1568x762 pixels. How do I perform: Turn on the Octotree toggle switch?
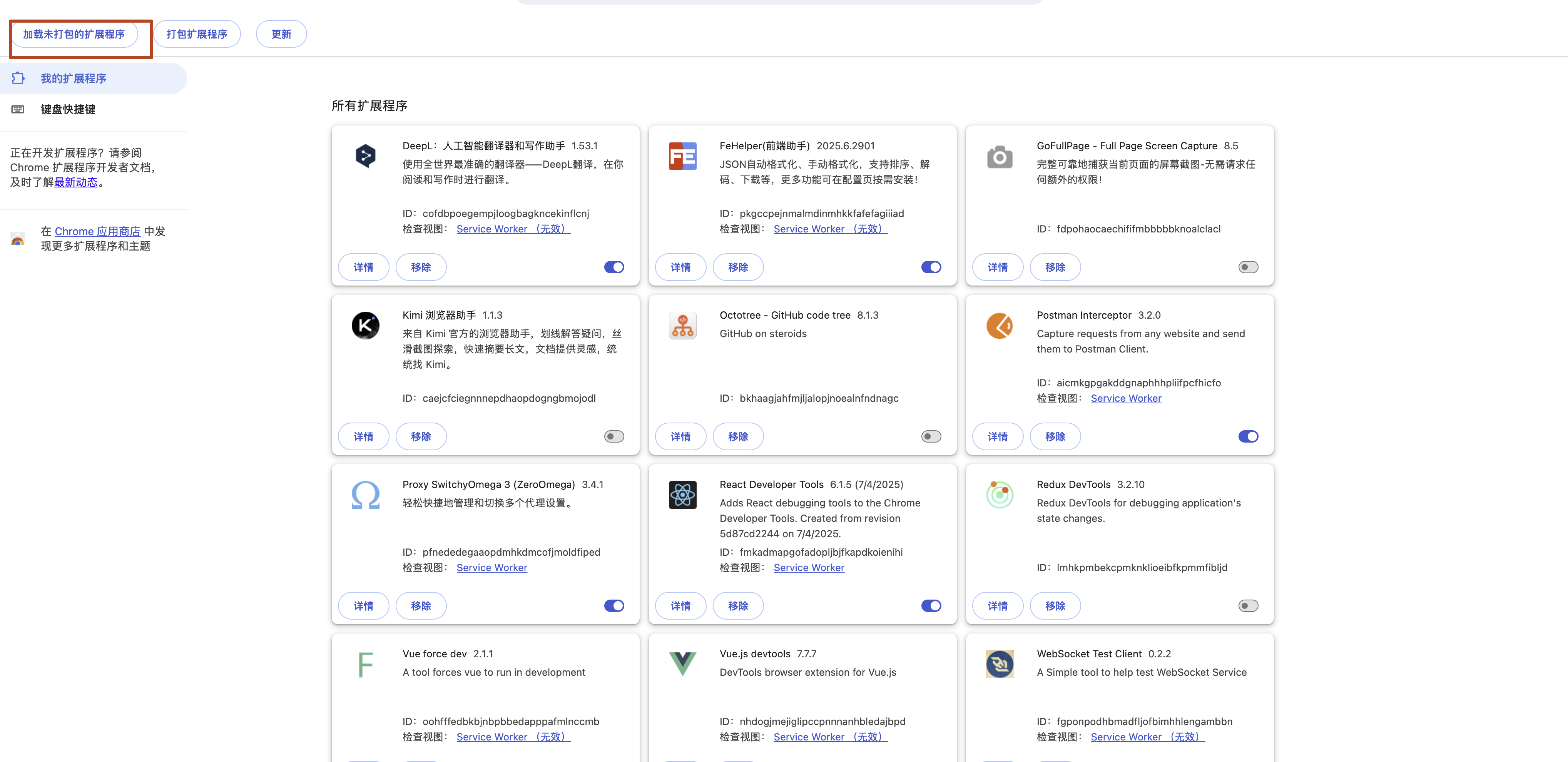pos(931,436)
